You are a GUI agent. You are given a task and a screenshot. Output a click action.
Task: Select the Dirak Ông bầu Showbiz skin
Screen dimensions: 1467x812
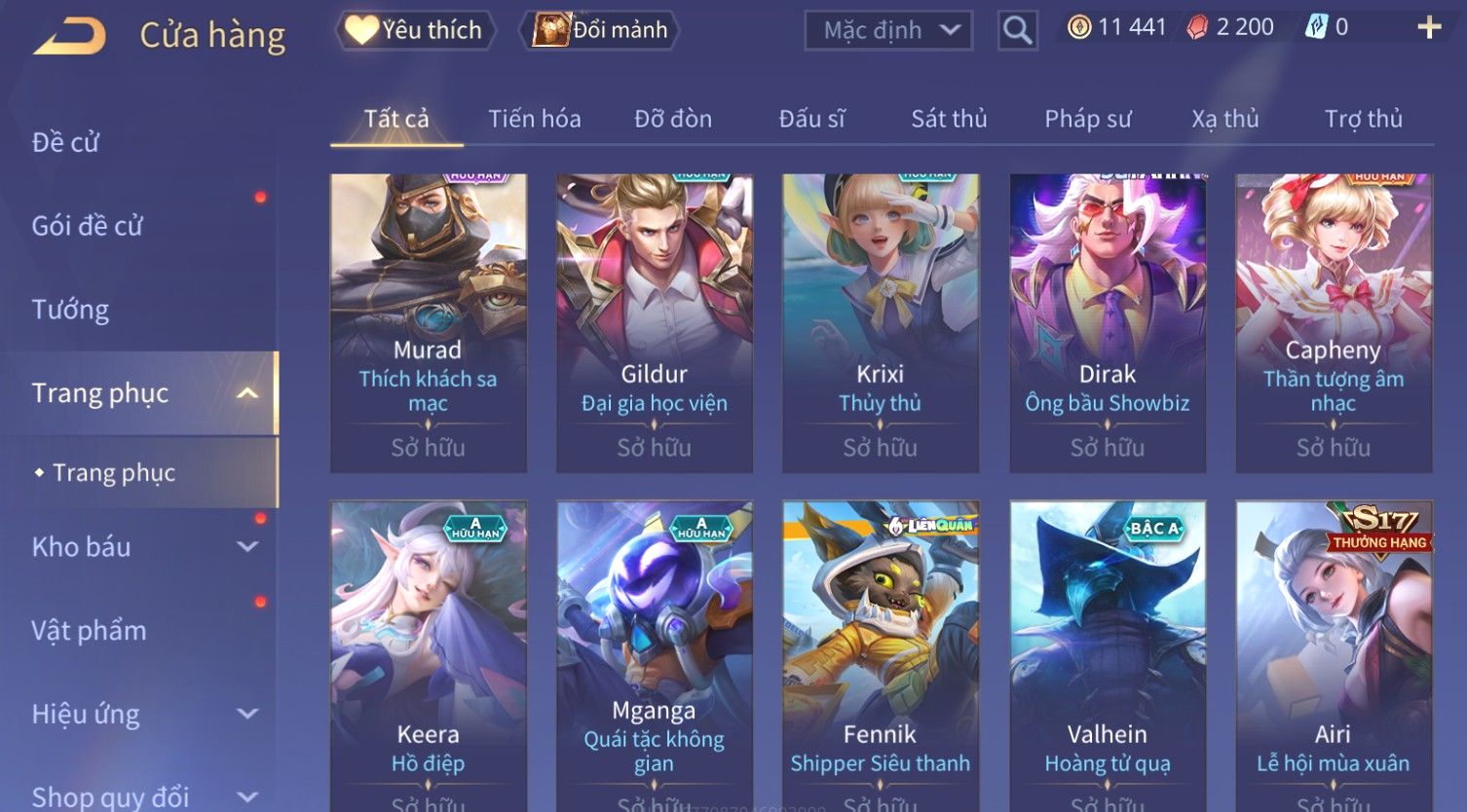[1108, 323]
